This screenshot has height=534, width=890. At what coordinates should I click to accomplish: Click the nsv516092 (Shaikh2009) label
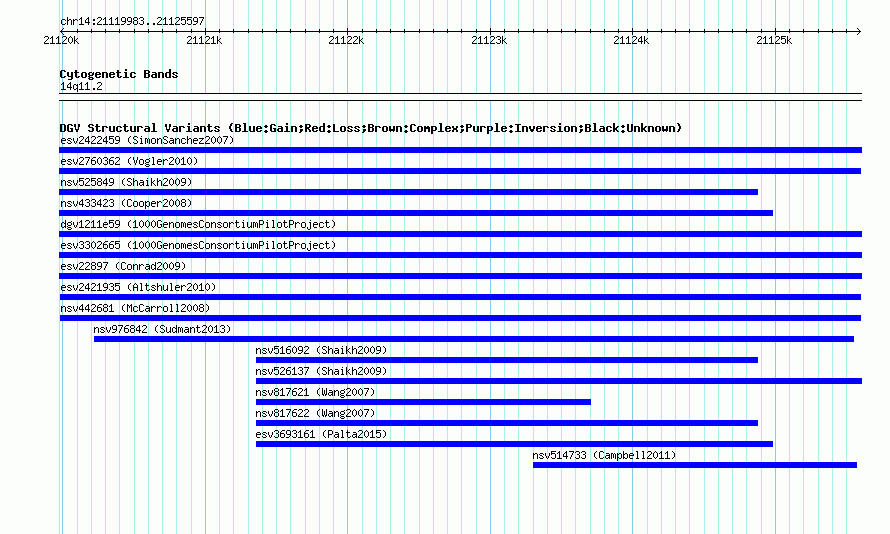tap(321, 350)
